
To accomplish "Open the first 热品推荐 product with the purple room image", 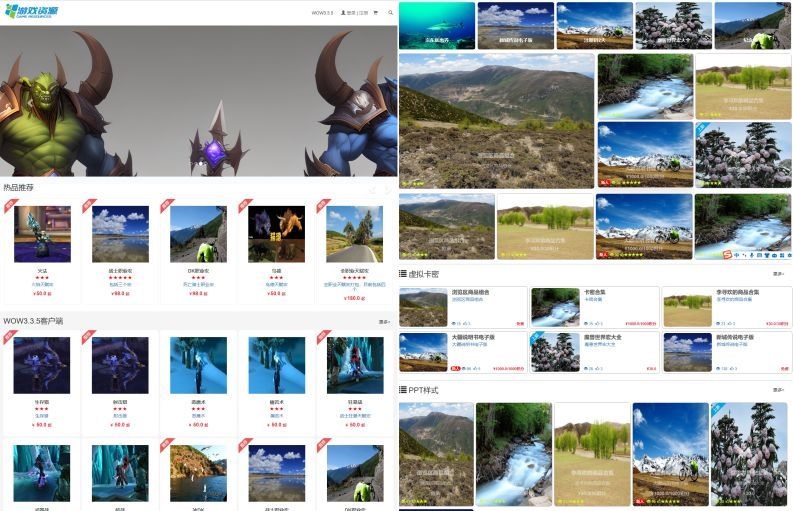I will click(x=42, y=234).
